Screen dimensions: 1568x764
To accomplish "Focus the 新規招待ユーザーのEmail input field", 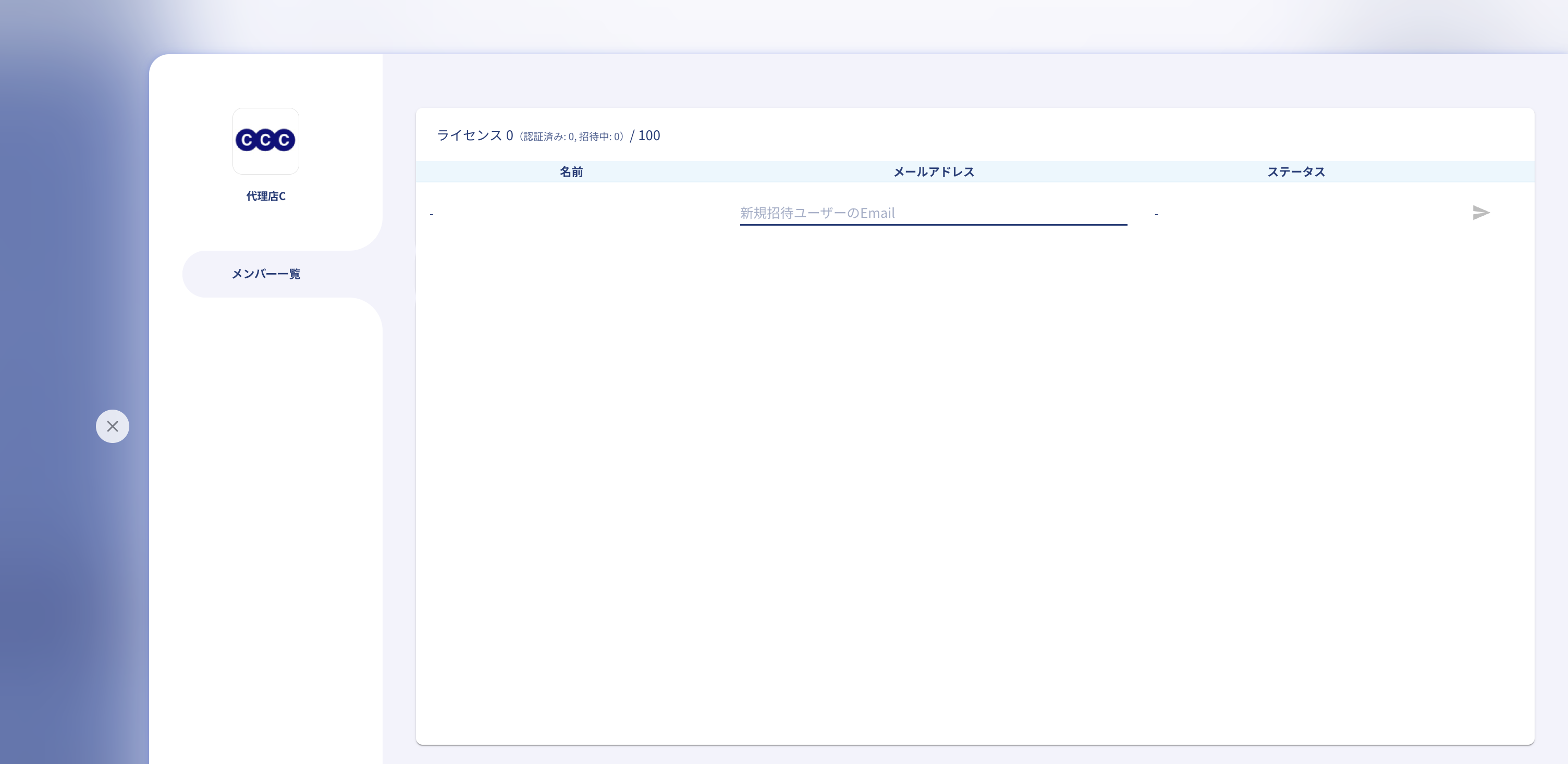I will 933,213.
